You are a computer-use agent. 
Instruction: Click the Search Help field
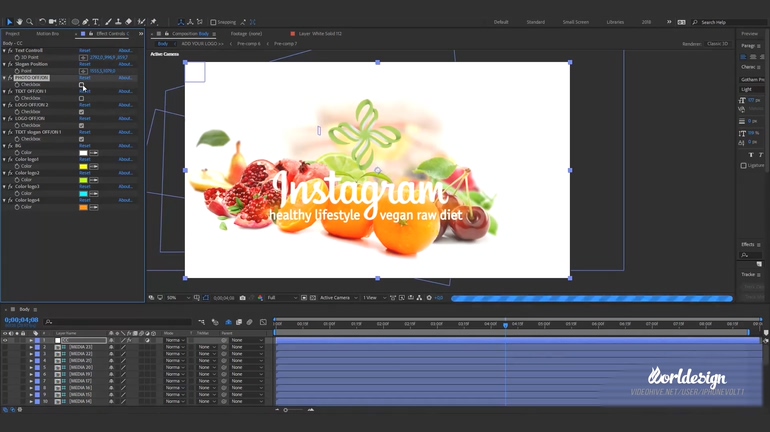click(x=730, y=22)
